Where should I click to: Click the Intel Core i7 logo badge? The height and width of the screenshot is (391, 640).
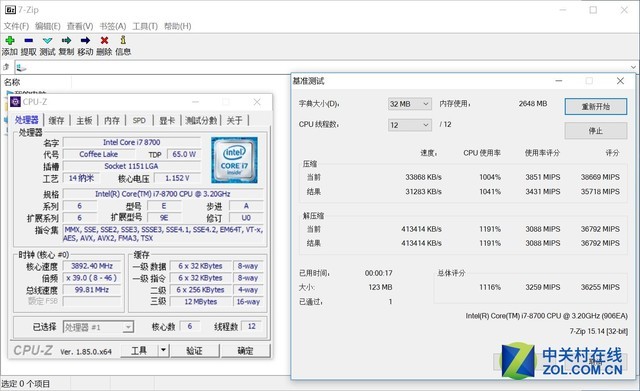pyautogui.click(x=234, y=160)
